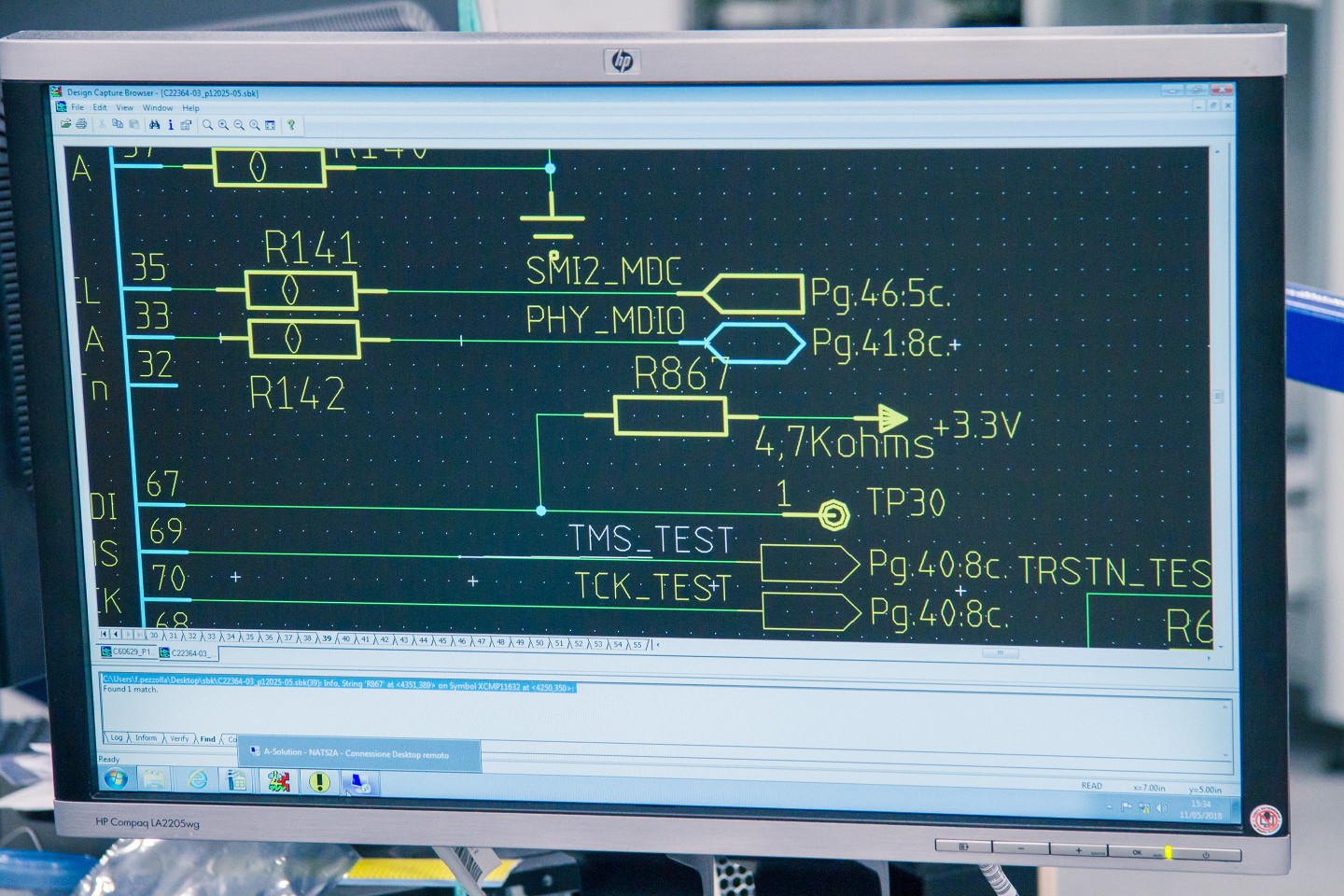Switch to the C60629_P1 document tab
Viewport: 1344px width, 896px height.
pyautogui.click(x=127, y=651)
